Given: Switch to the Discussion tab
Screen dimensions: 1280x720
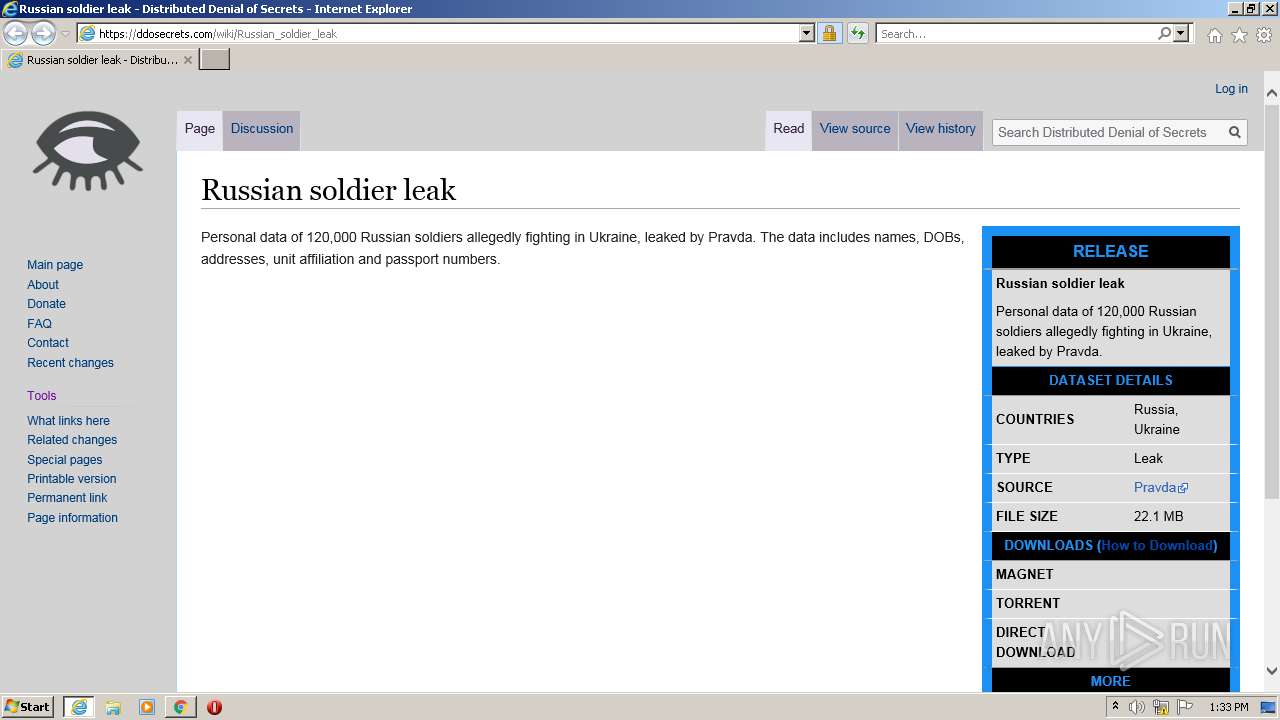Looking at the screenshot, I should pyautogui.click(x=262, y=129).
